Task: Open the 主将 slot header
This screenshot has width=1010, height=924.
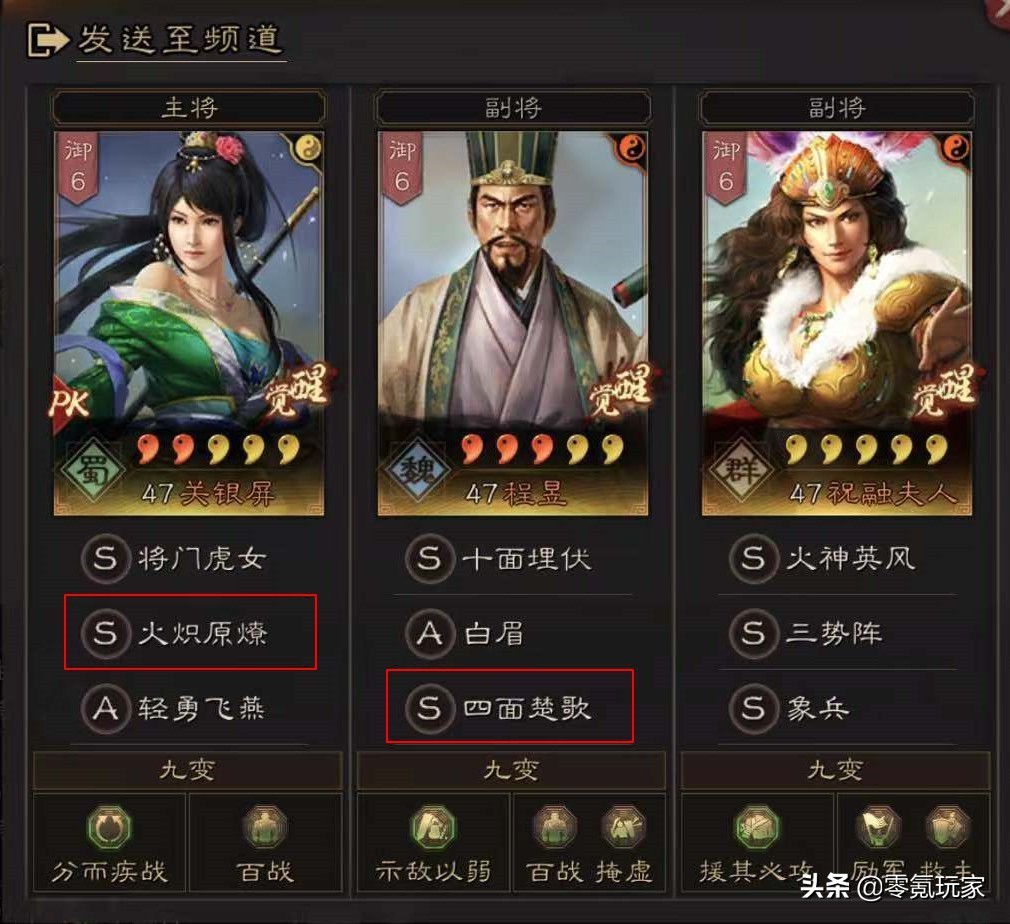Action: [x=189, y=107]
